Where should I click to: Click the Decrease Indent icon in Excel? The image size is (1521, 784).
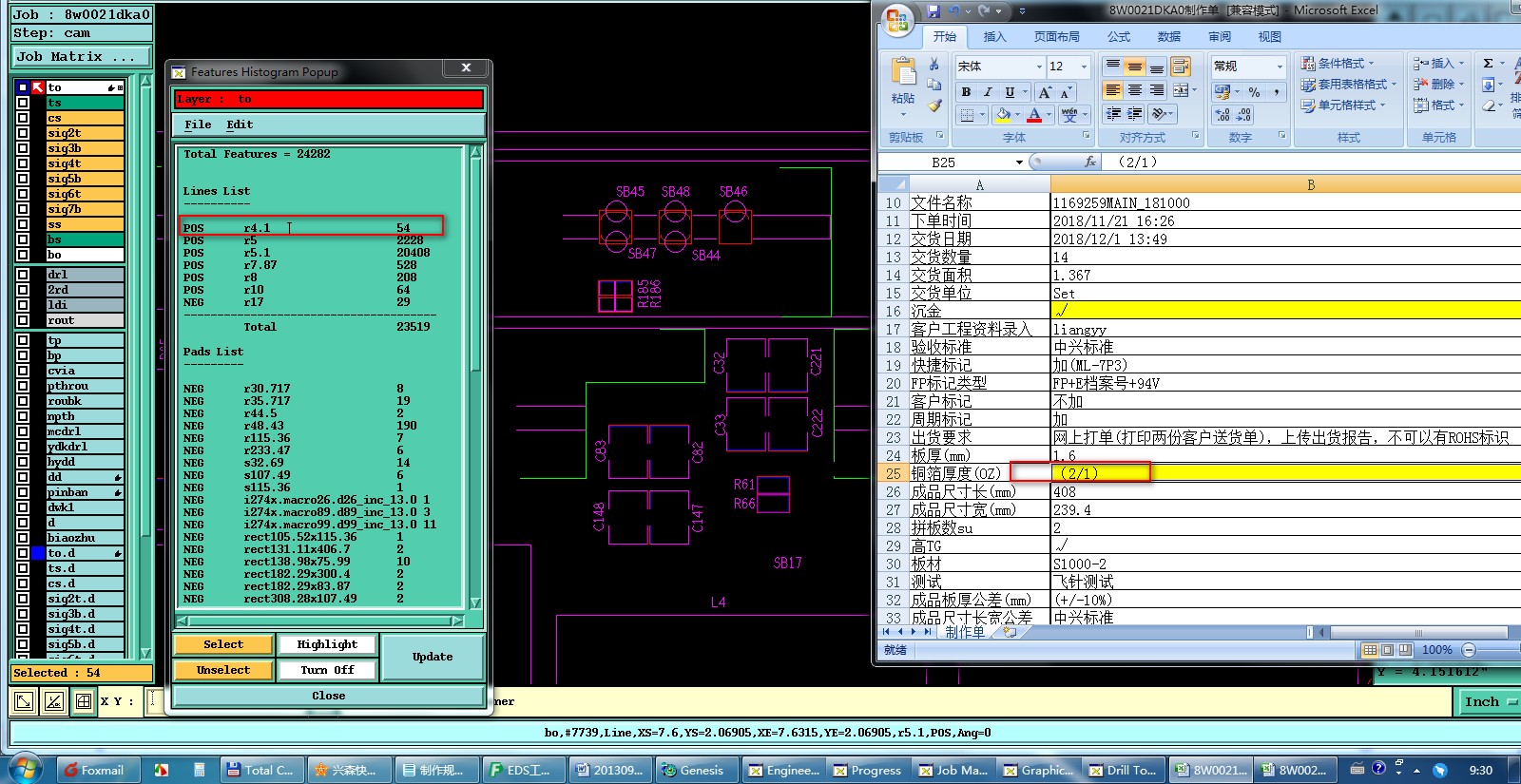tap(1112, 114)
